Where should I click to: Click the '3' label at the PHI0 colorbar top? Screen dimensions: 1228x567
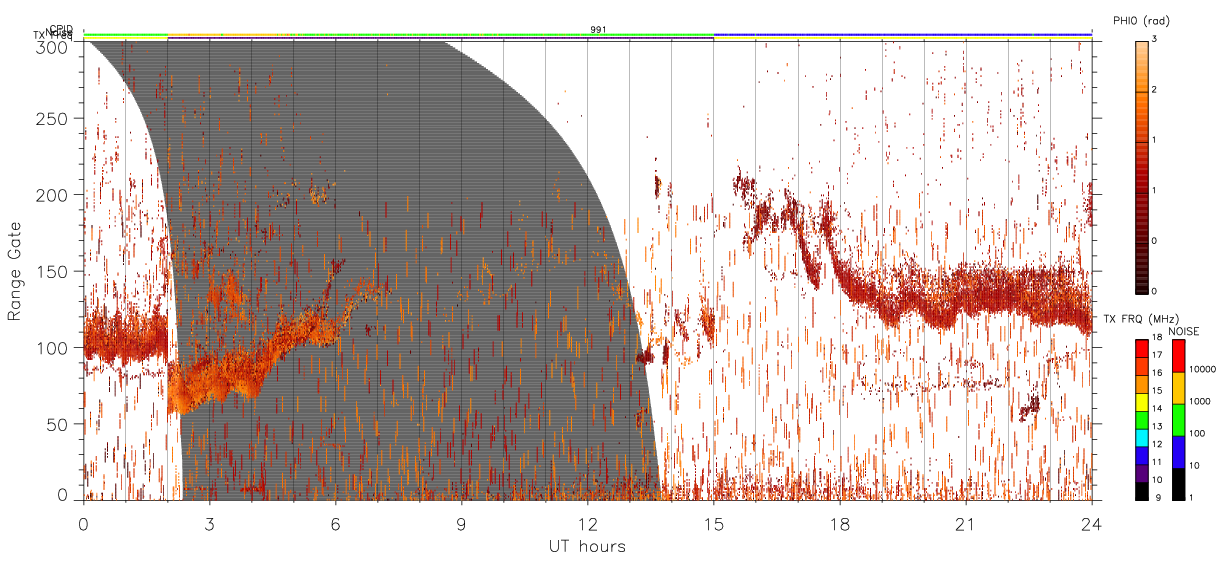pos(1155,38)
